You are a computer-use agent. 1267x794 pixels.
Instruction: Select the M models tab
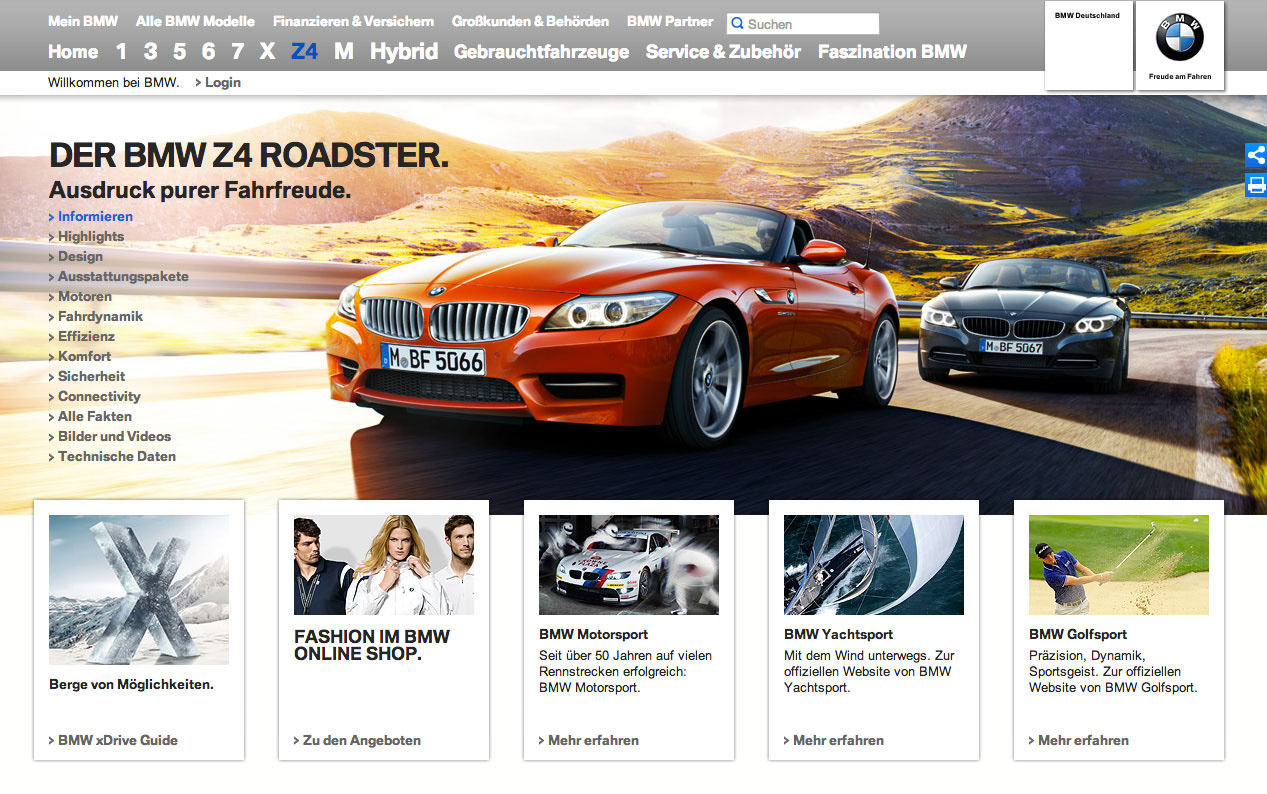(x=344, y=51)
